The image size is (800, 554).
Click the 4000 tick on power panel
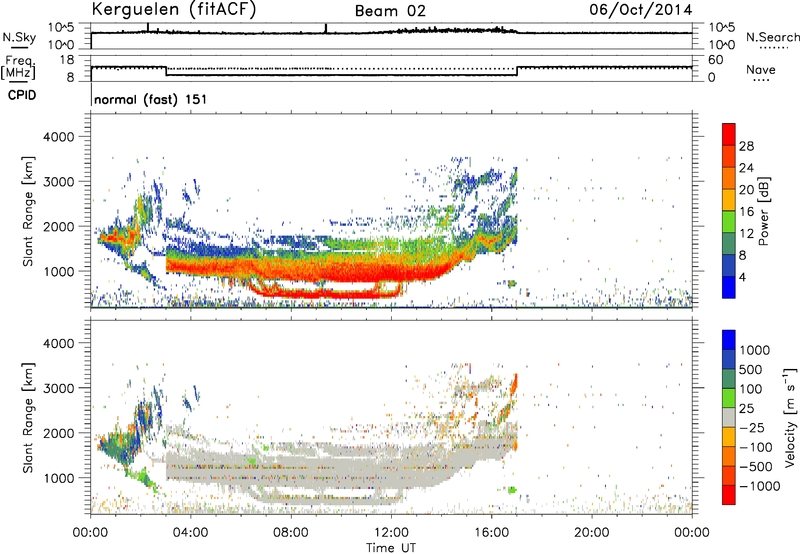[59, 137]
